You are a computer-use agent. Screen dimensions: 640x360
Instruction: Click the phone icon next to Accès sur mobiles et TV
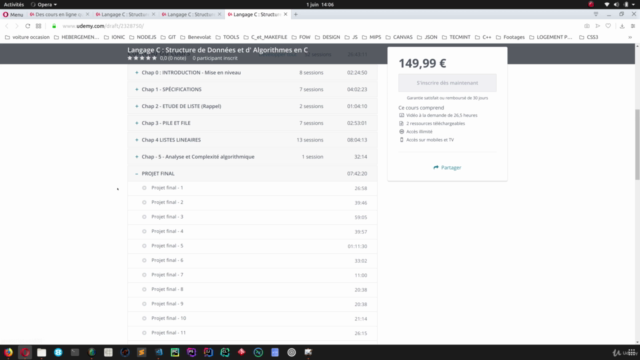[401, 140]
